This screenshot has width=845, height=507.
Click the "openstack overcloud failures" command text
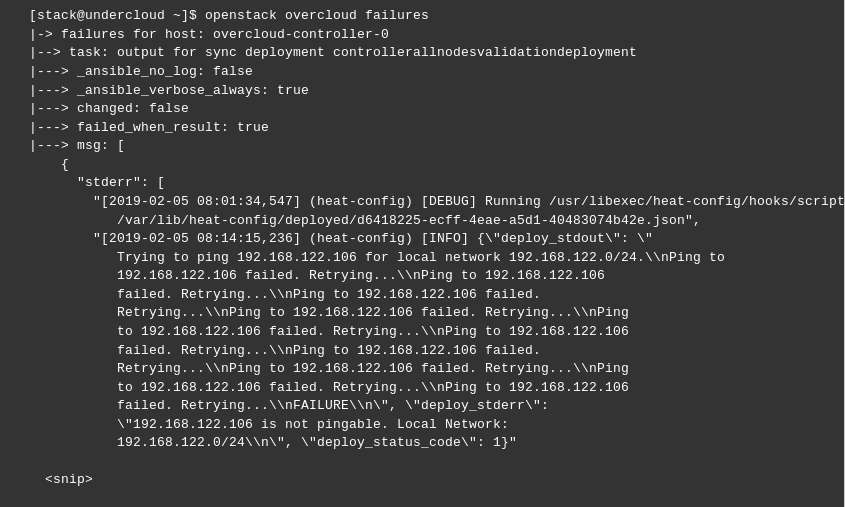pos(316,15)
